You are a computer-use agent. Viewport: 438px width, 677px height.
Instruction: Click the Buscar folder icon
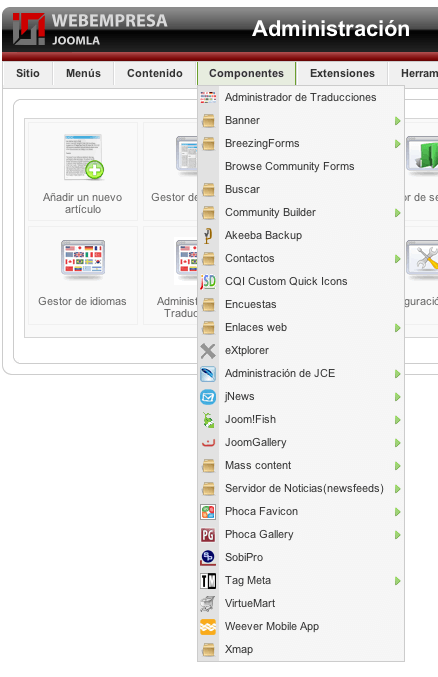[x=208, y=190]
